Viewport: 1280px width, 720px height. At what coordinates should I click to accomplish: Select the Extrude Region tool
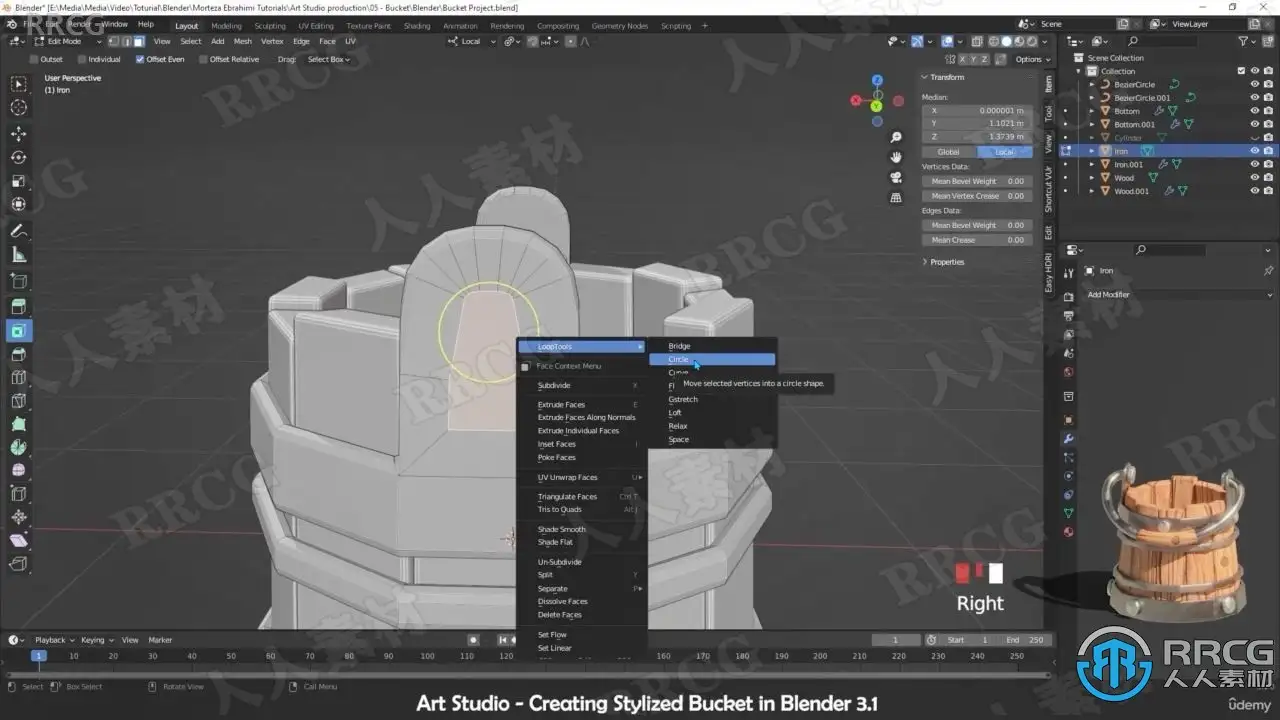(x=18, y=307)
